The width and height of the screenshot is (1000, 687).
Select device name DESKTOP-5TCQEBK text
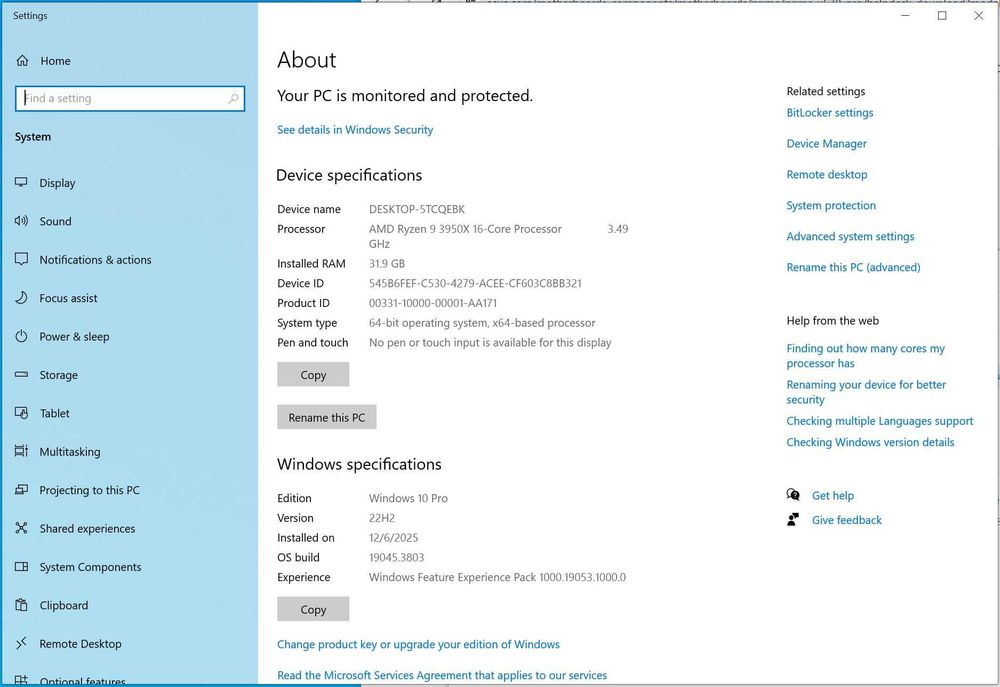[416, 209]
